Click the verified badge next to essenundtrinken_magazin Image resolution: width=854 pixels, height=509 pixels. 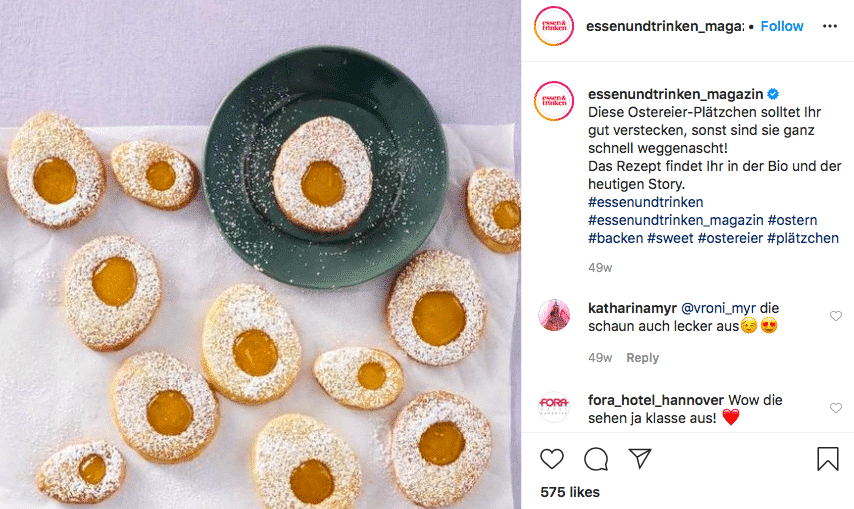point(773,94)
